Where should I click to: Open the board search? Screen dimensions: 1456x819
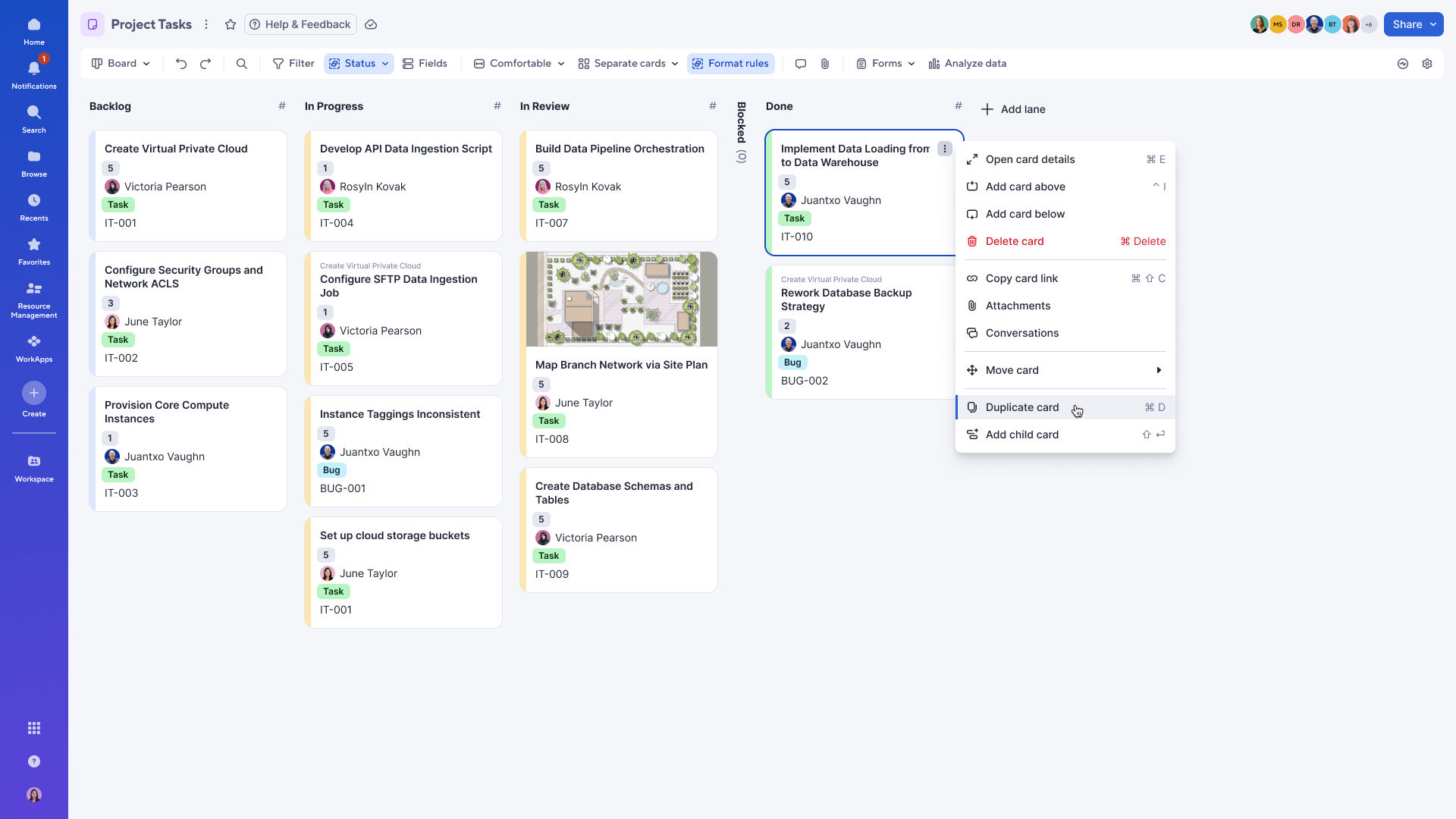pos(241,64)
